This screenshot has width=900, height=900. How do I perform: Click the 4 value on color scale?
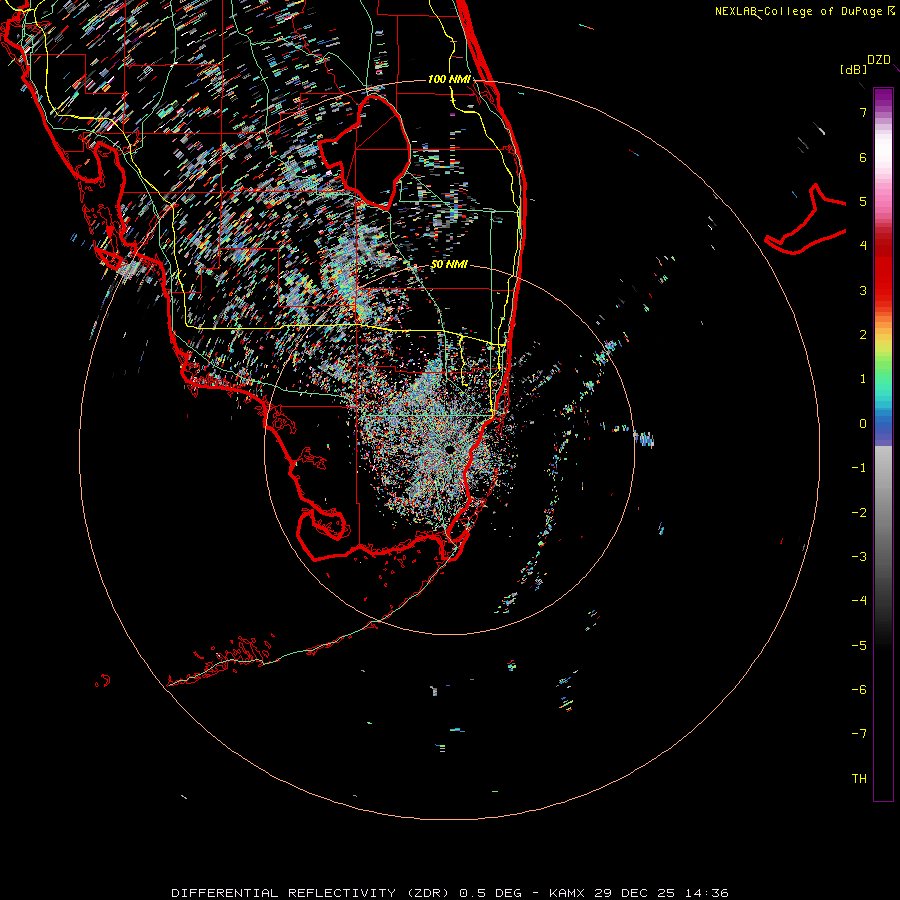863,246
